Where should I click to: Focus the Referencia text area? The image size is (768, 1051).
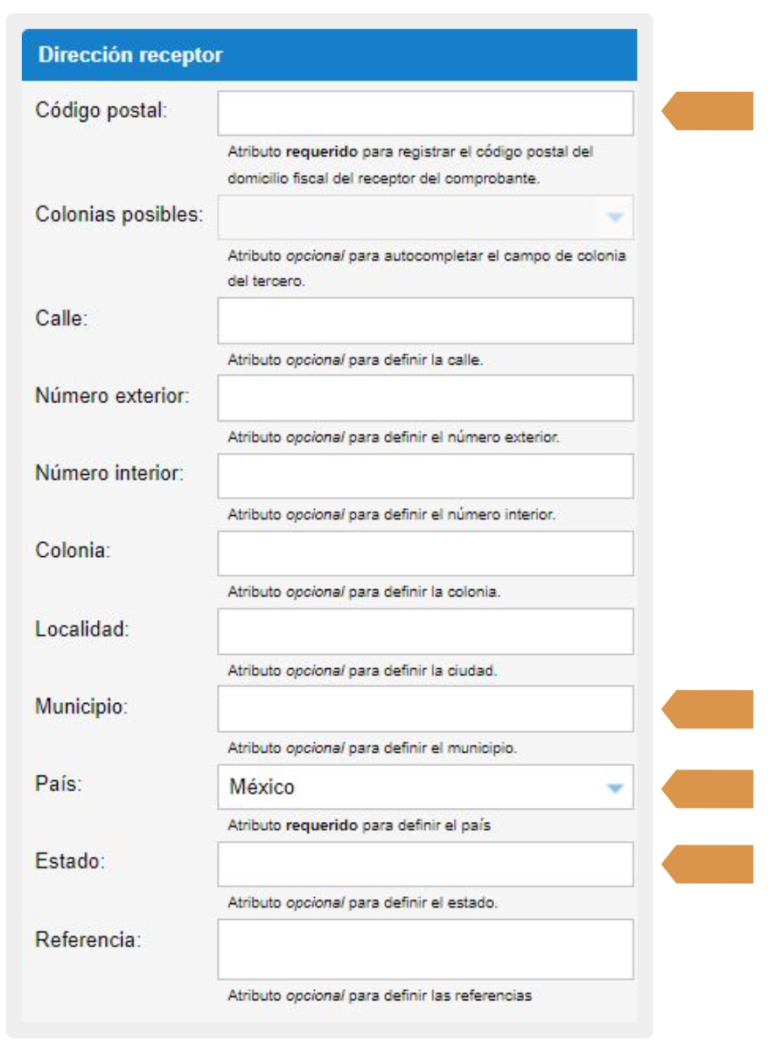(x=425, y=949)
